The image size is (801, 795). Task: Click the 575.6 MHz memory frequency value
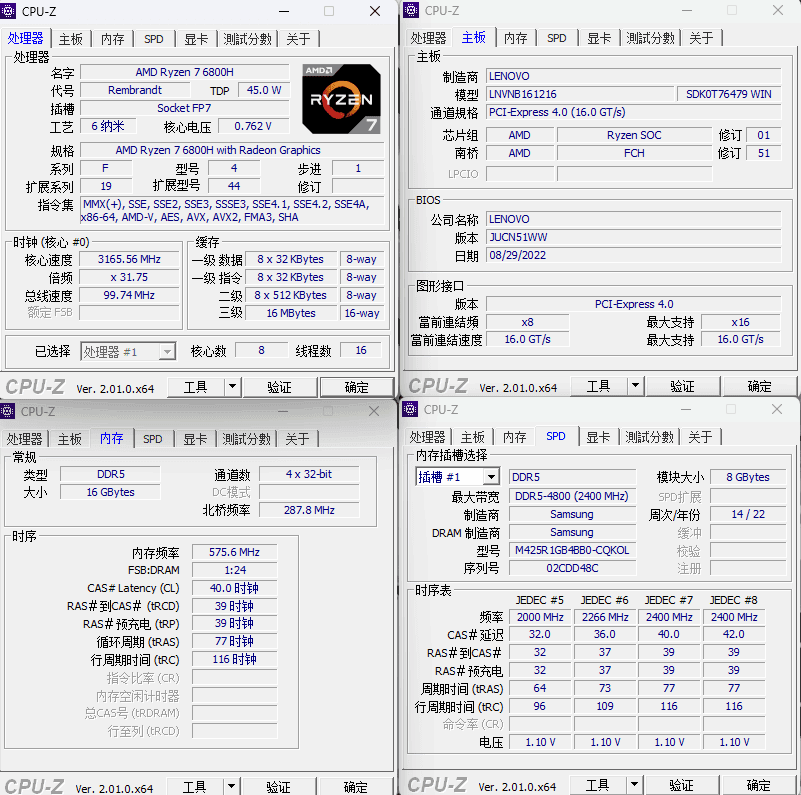234,552
